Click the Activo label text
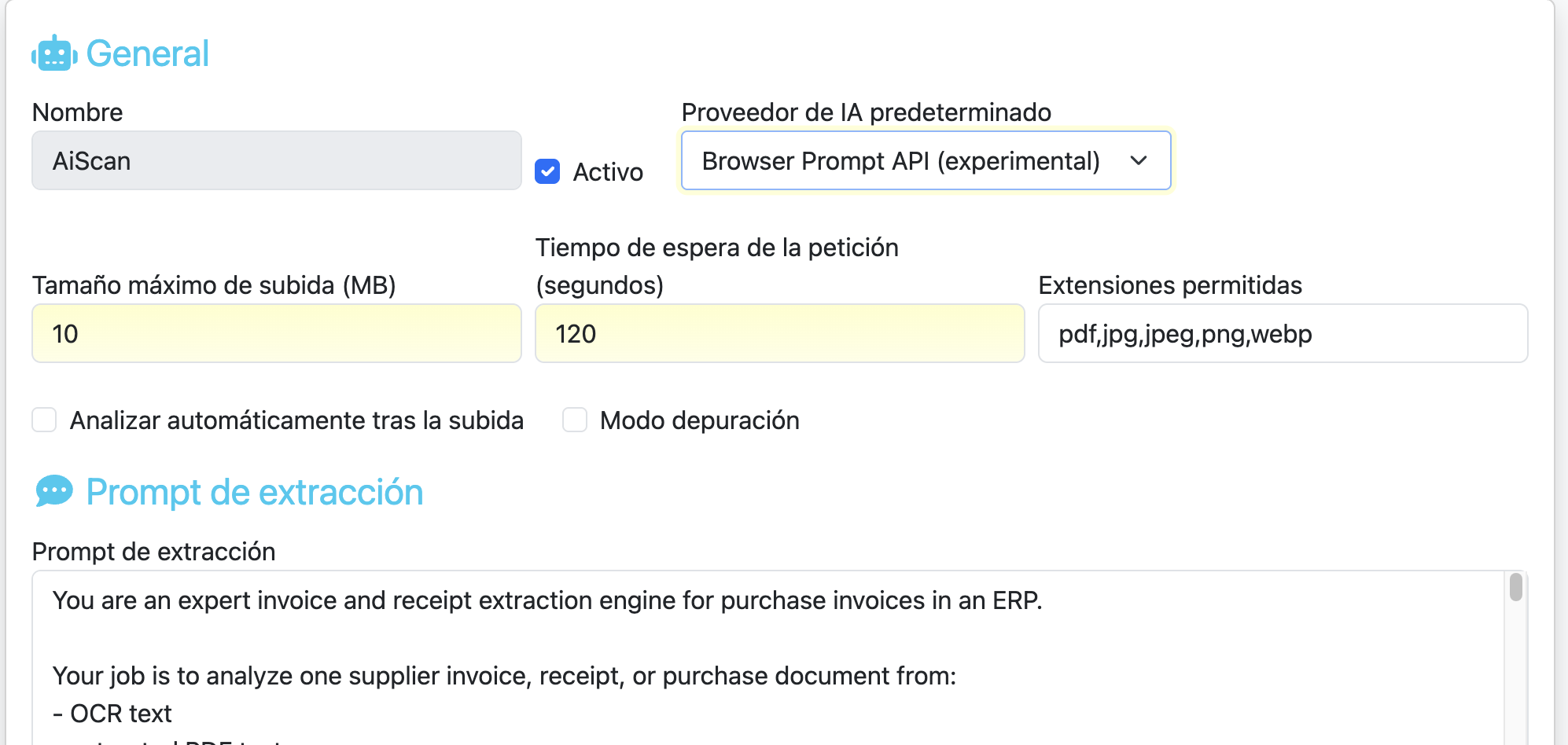The width and height of the screenshot is (1568, 745). [608, 172]
